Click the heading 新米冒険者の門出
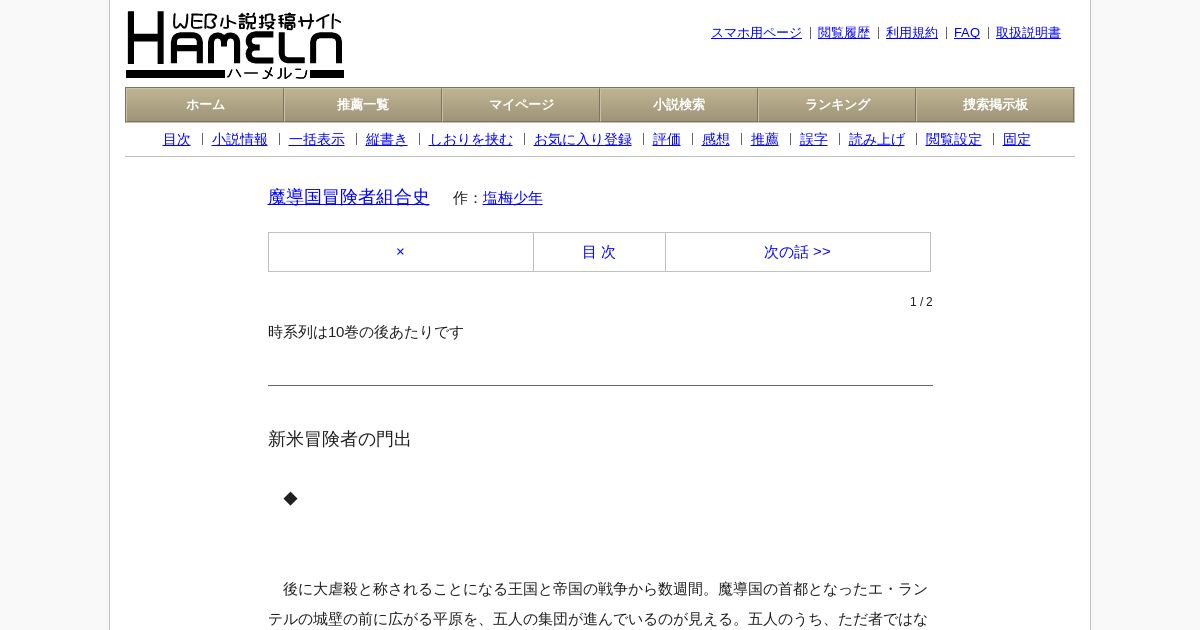The height and width of the screenshot is (630, 1200). [x=340, y=439]
